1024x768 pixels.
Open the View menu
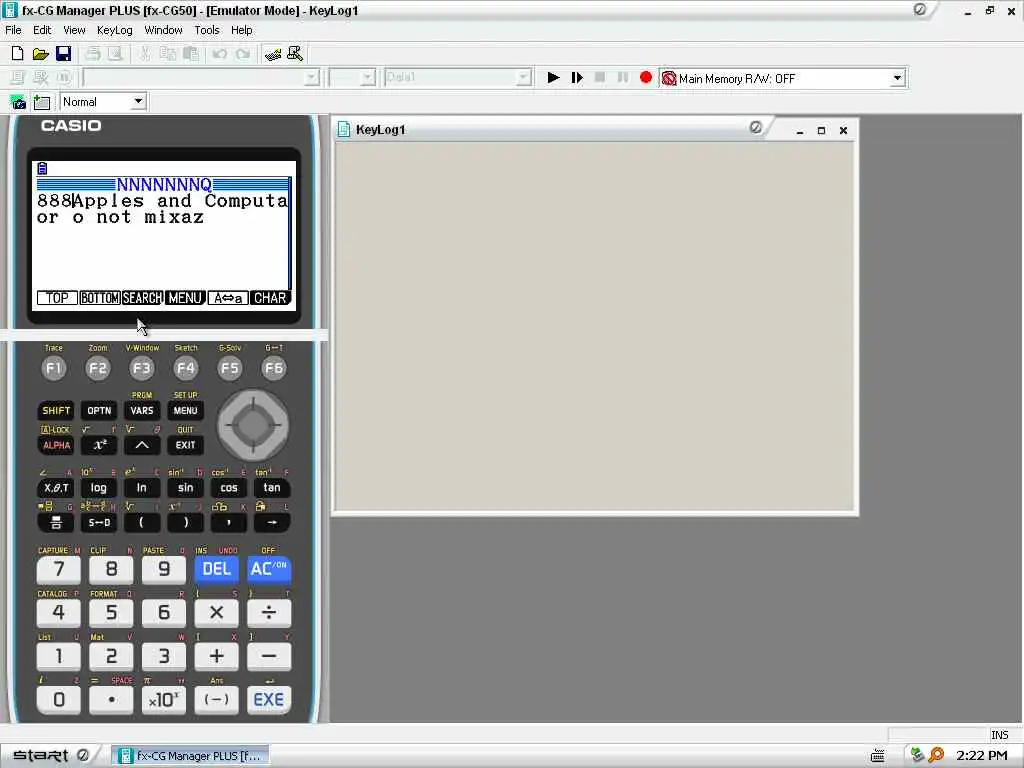[x=74, y=30]
